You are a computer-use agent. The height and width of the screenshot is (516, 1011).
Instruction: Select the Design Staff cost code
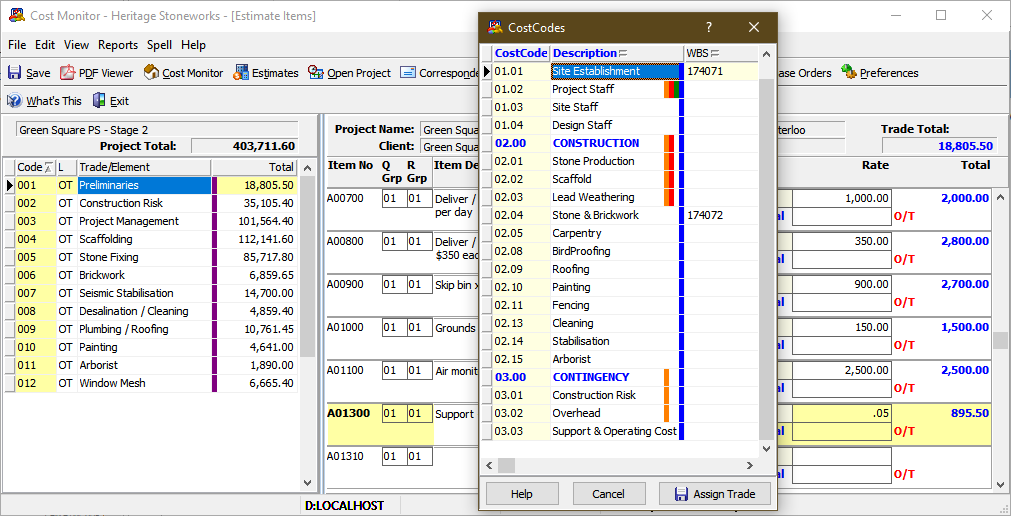620,125
